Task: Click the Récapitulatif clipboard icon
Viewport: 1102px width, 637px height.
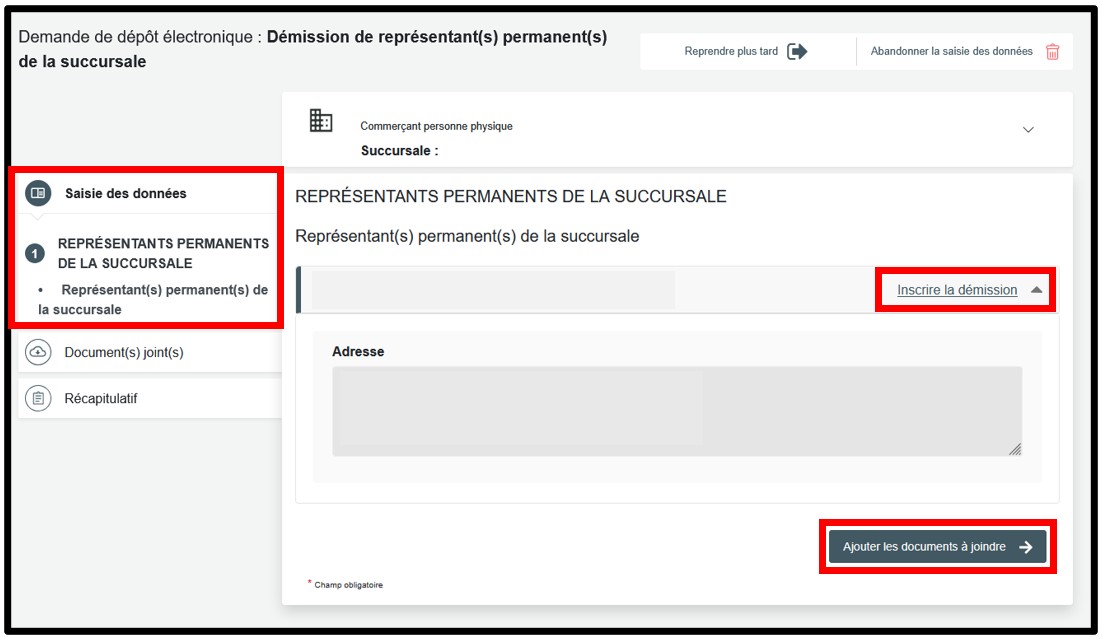Action: [37, 398]
